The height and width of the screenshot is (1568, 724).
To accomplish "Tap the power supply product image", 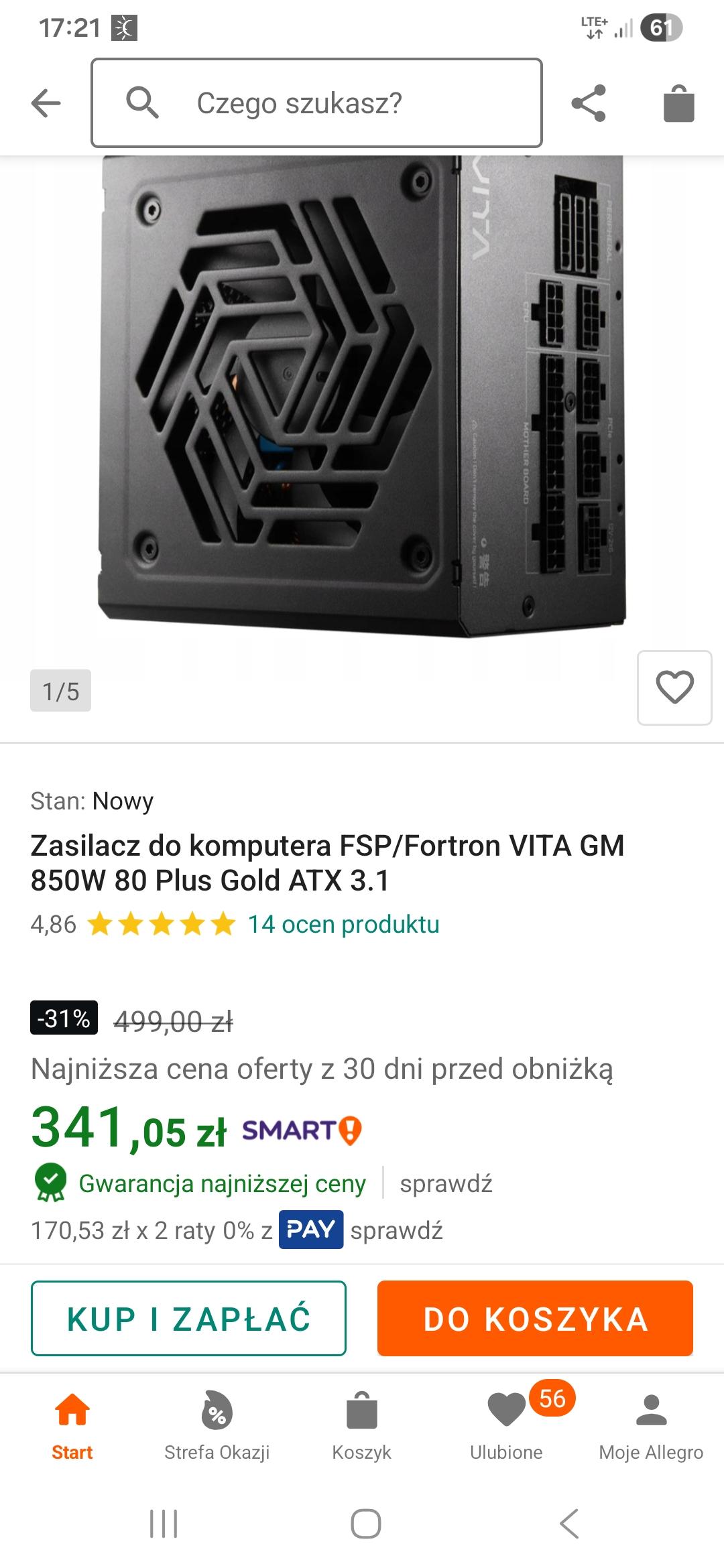I will [362, 395].
